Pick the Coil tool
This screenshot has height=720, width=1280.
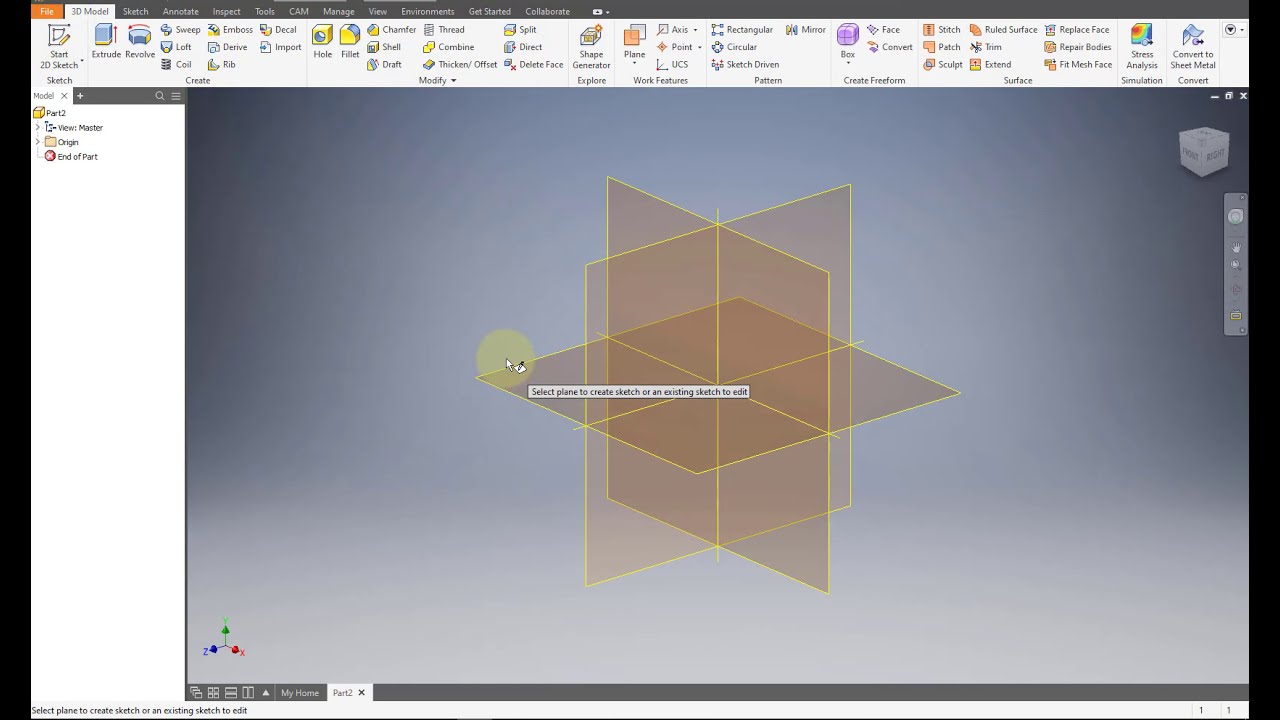coord(177,64)
